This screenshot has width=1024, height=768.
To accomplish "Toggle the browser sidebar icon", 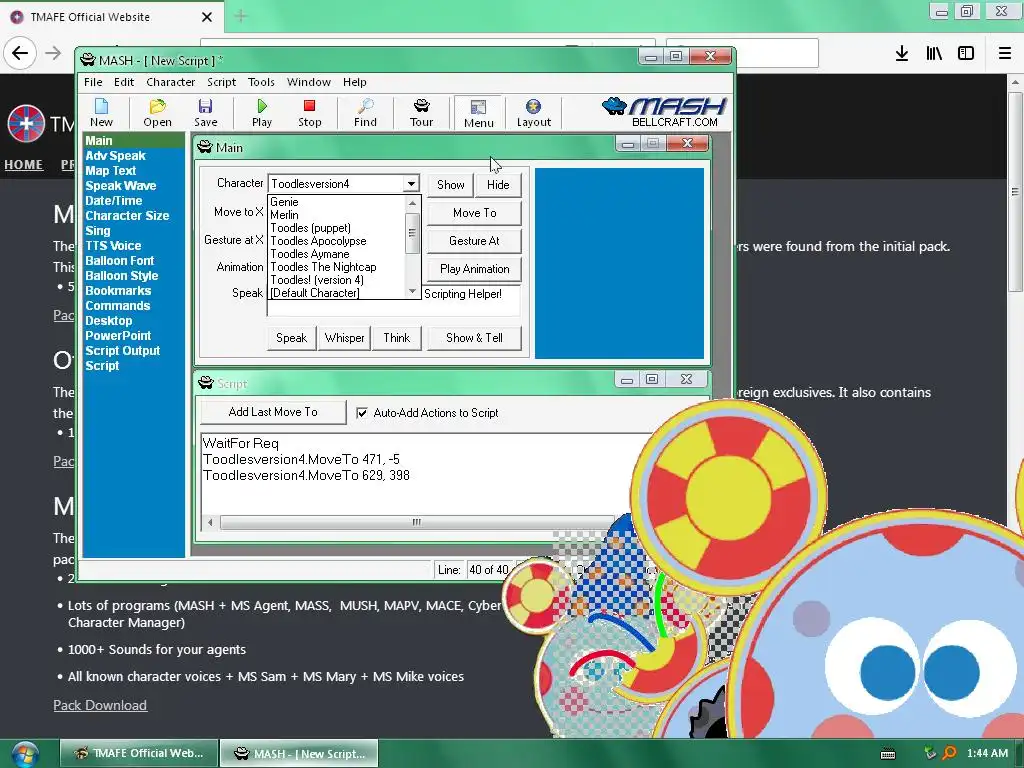I will (966, 54).
